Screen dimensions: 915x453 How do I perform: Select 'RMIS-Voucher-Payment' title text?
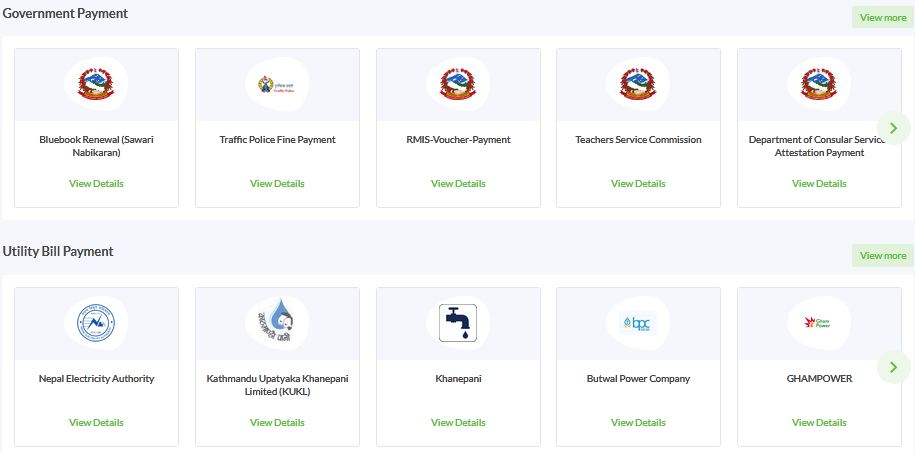click(x=458, y=140)
